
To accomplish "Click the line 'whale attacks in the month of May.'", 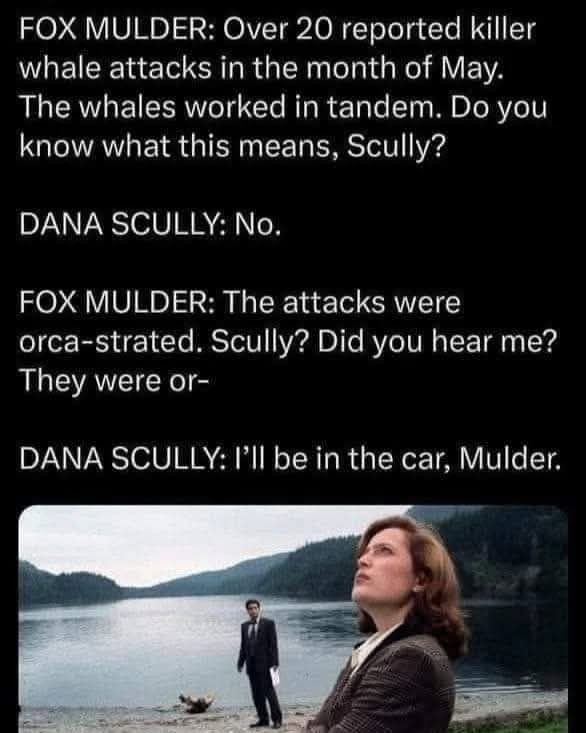I will [261, 68].
